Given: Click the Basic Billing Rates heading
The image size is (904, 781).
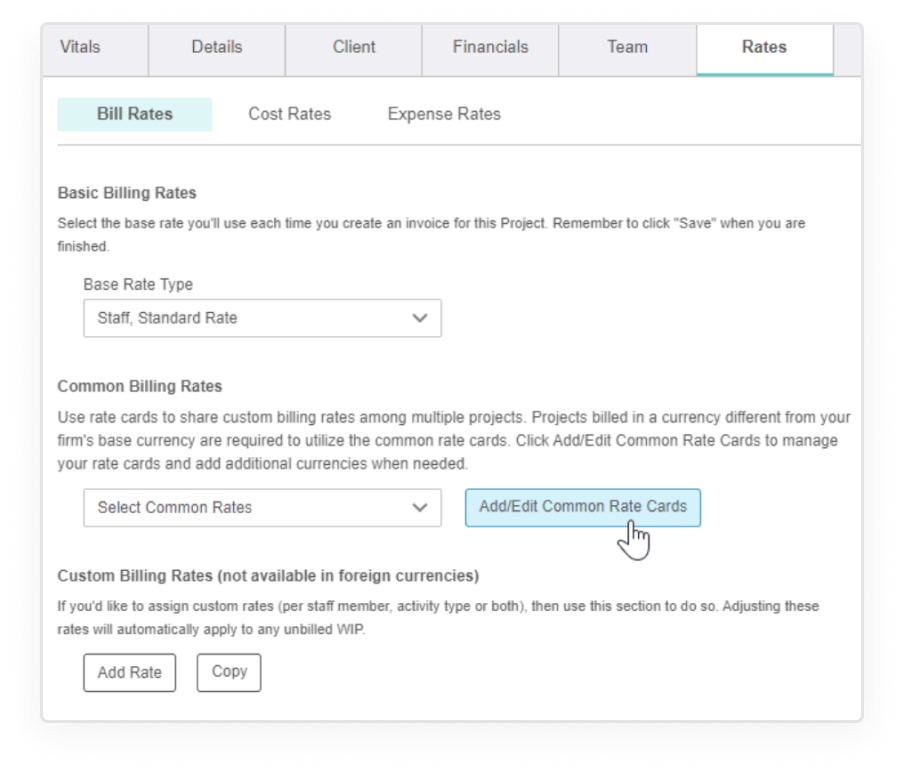Looking at the screenshot, I should pos(127,193).
